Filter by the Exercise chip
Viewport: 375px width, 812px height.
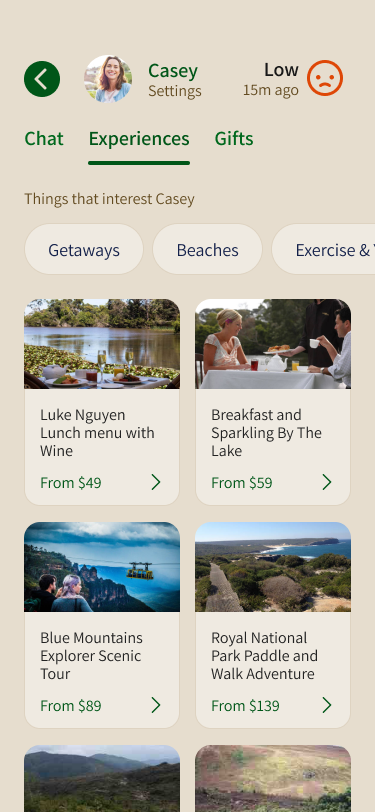pyautogui.click(x=324, y=250)
